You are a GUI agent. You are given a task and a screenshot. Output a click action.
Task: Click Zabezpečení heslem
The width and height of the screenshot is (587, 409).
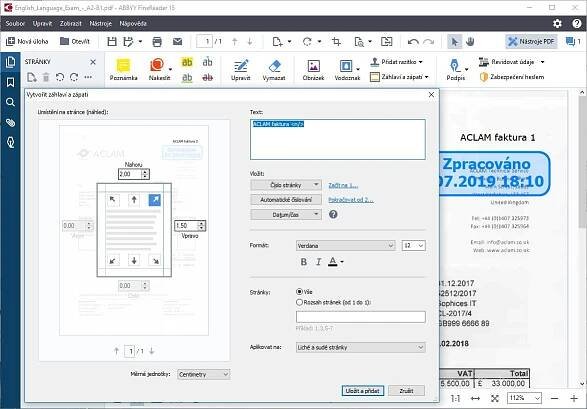pos(512,77)
